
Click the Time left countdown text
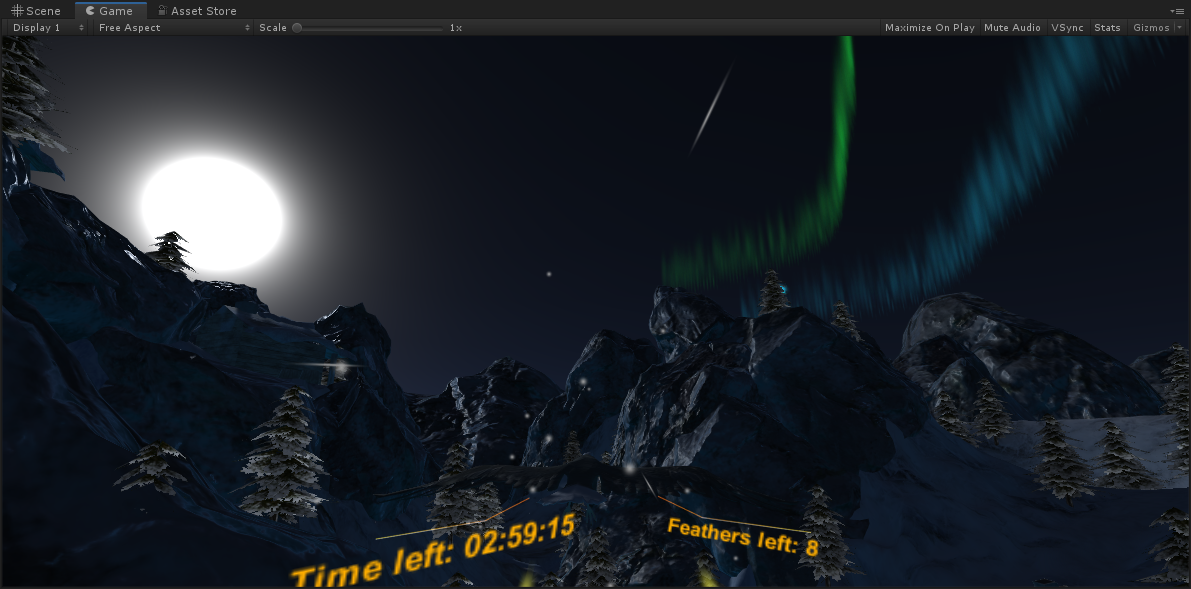coord(432,551)
